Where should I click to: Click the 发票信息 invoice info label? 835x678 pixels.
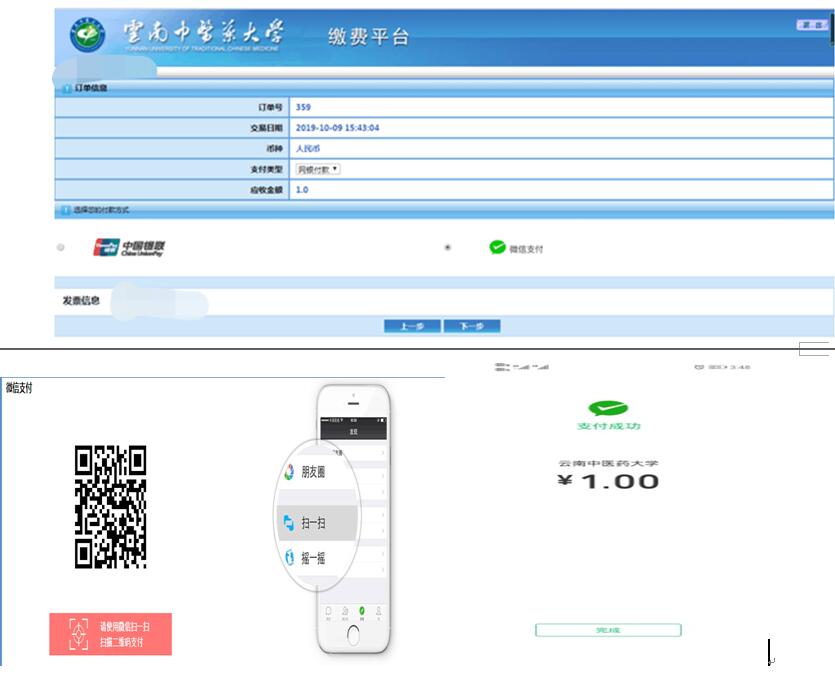[81, 300]
